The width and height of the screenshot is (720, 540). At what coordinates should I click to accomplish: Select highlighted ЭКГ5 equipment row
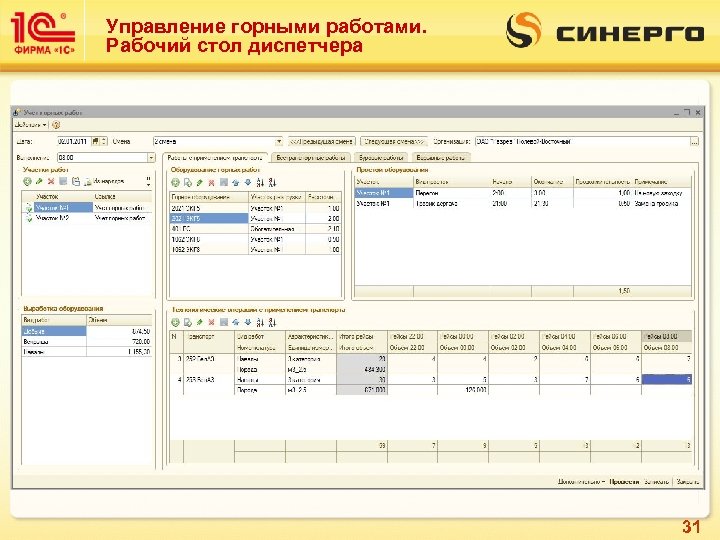click(x=255, y=218)
